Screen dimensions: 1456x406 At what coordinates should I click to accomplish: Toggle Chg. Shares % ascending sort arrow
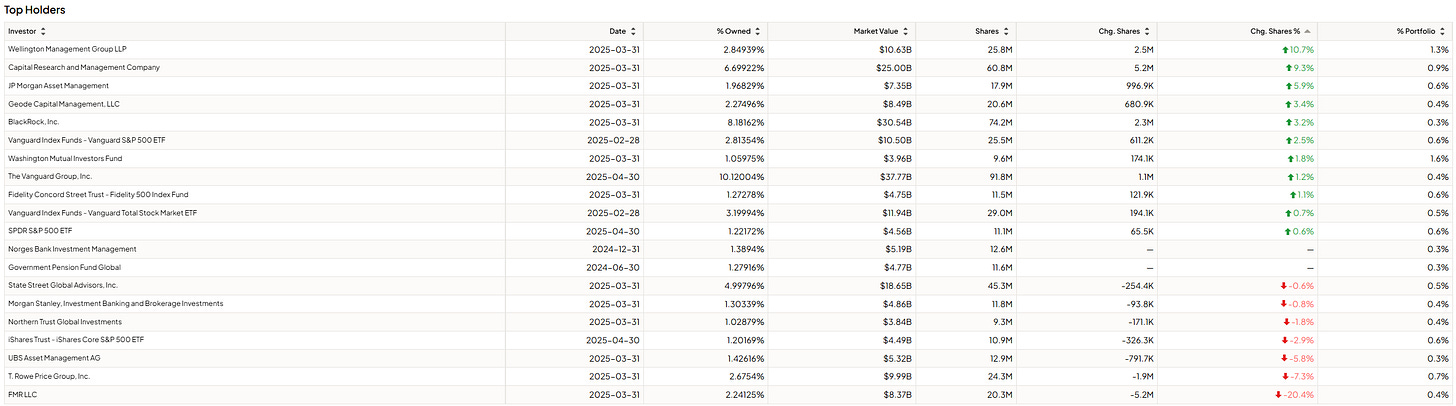pyautogui.click(x=1308, y=32)
